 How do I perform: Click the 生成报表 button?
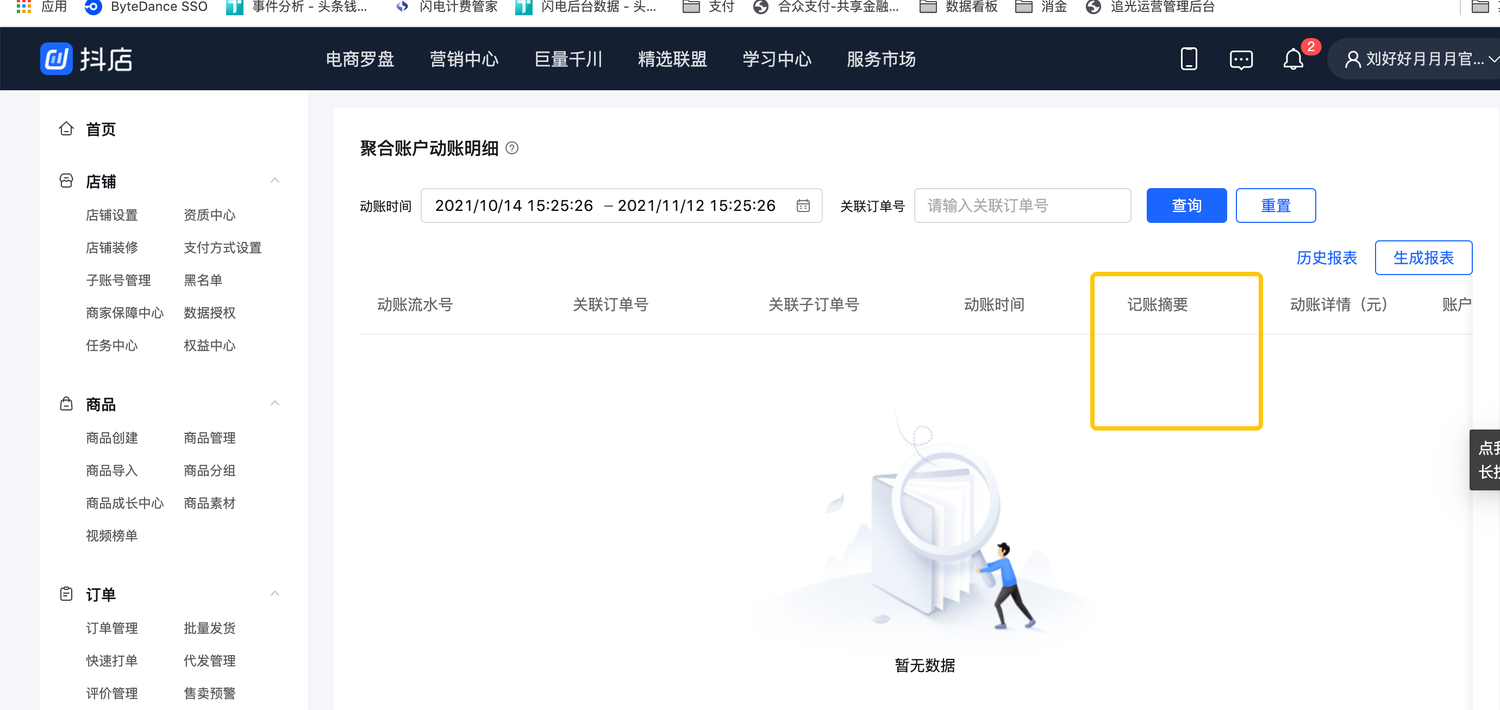1423,257
